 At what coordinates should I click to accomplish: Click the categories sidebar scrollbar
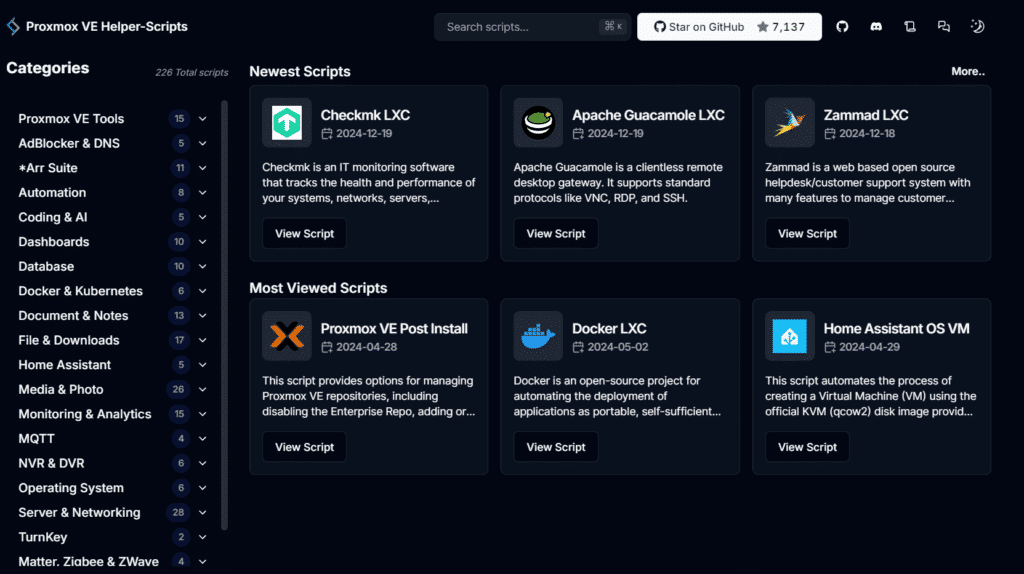pyautogui.click(x=225, y=315)
